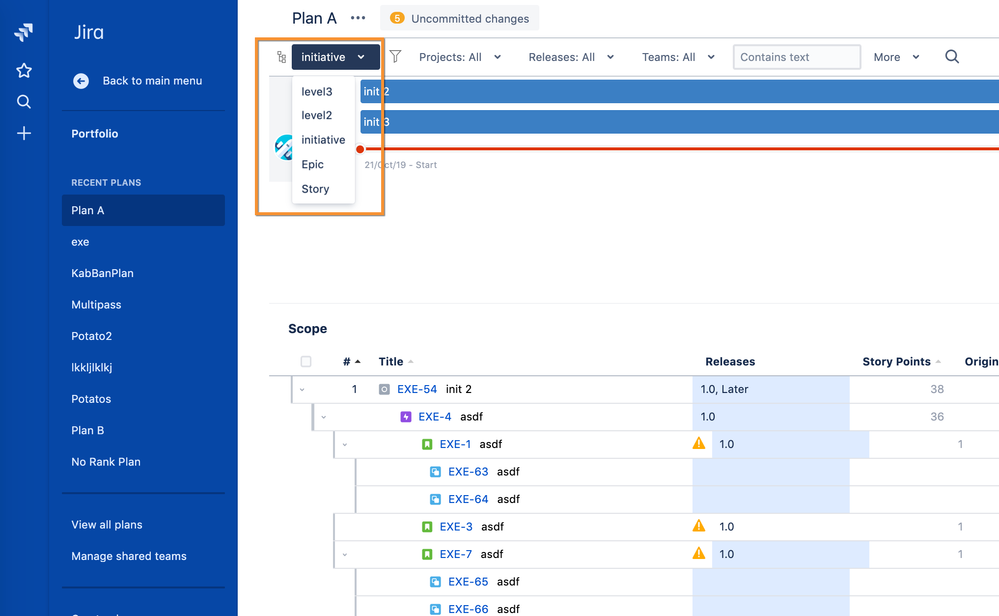
Task: Tick the select-all checkbox in Scope header
Action: coord(306,362)
